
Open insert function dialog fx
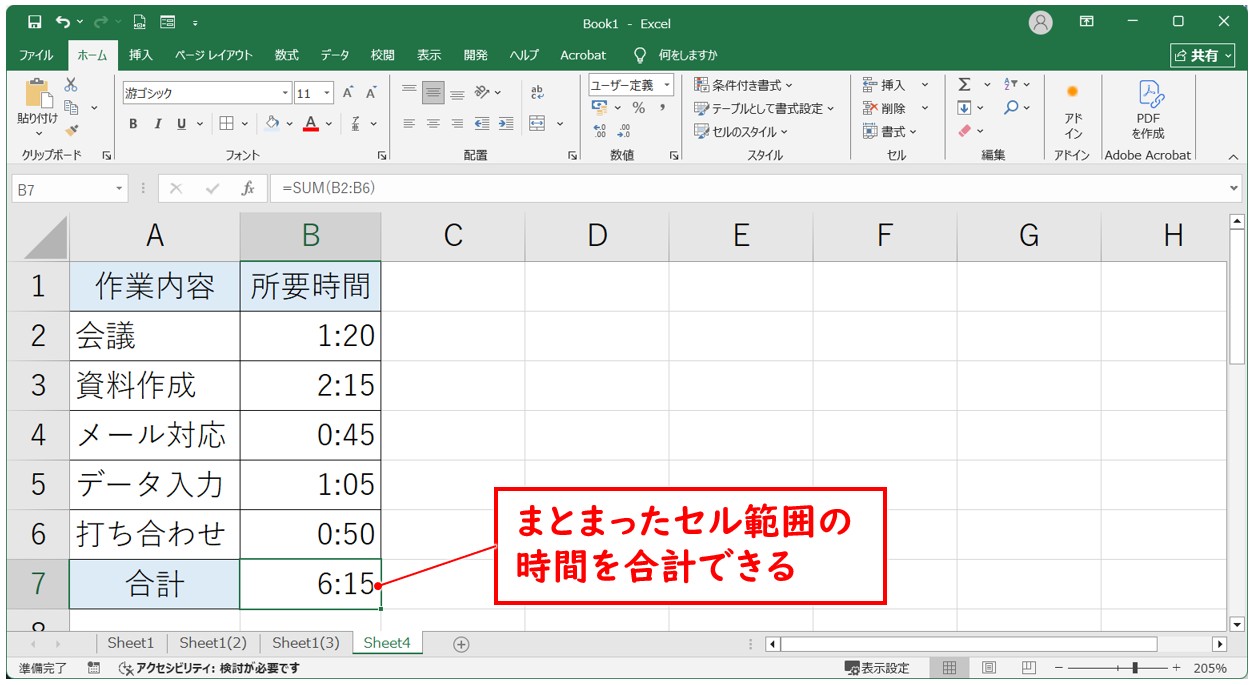248,188
